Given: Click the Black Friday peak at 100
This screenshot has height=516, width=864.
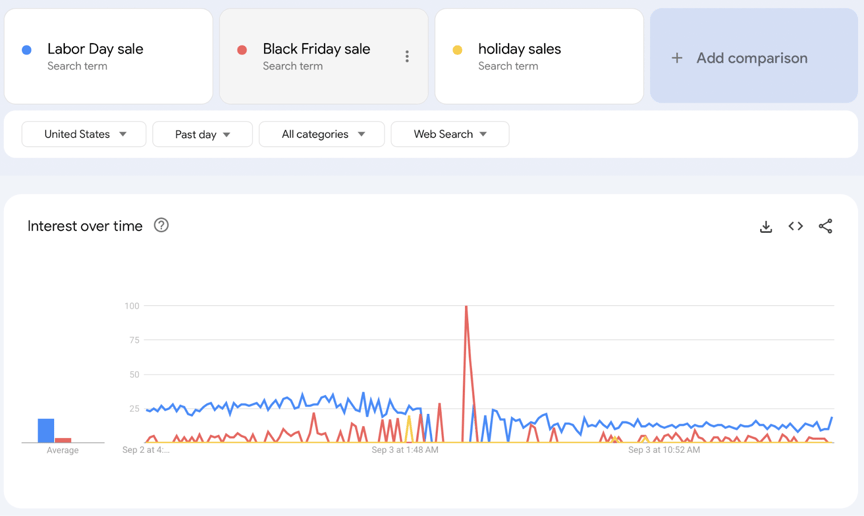Looking at the screenshot, I should 466,308.
